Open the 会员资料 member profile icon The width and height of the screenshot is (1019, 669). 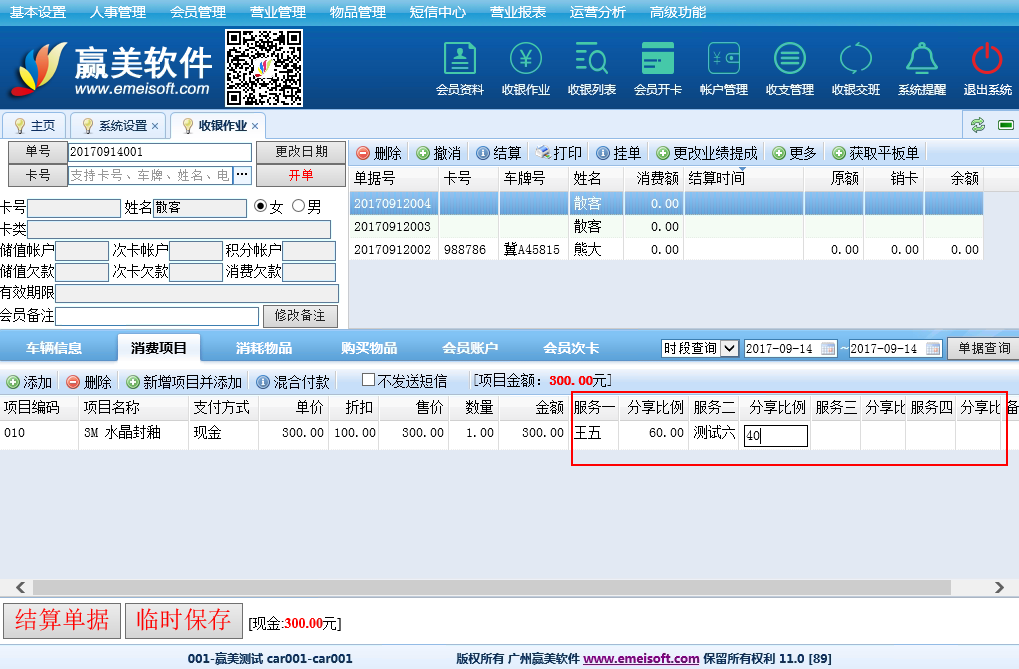(459, 61)
